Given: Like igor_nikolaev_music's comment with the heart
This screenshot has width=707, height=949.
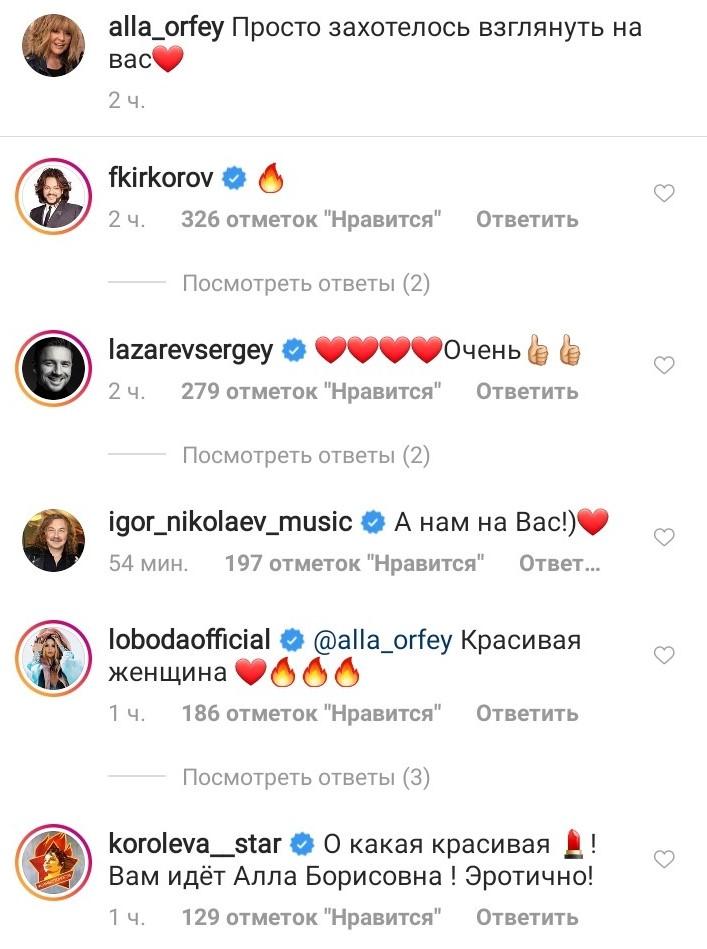Looking at the screenshot, I should click(x=664, y=537).
